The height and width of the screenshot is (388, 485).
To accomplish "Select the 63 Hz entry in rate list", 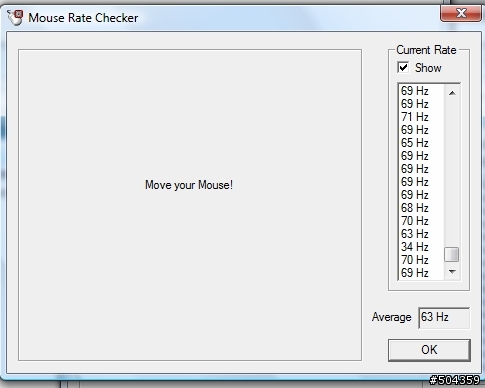I will [422, 234].
